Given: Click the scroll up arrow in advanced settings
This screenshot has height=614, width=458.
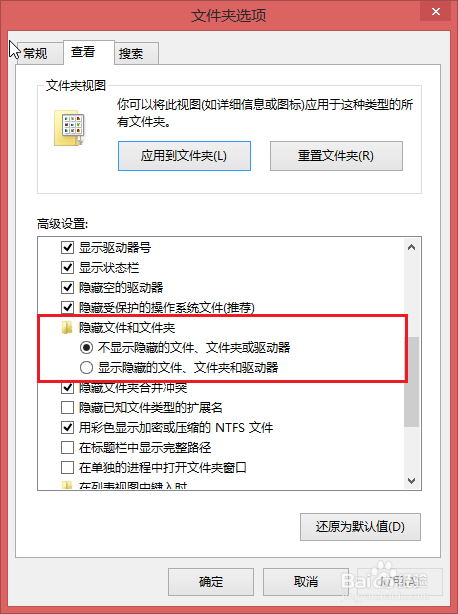Looking at the screenshot, I should click(411, 247).
